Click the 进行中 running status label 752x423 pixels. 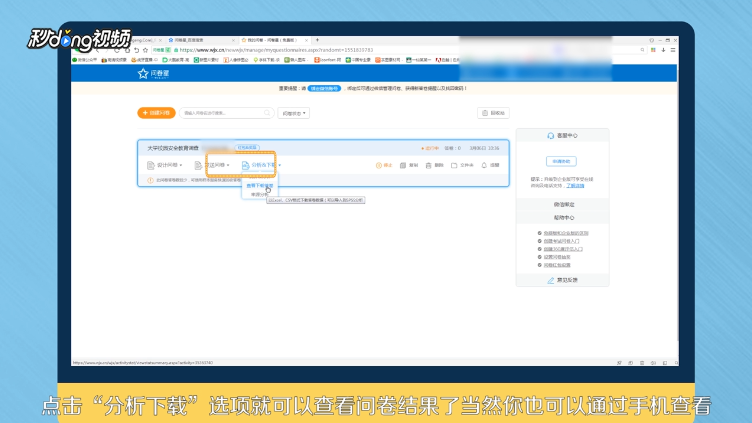coord(430,148)
